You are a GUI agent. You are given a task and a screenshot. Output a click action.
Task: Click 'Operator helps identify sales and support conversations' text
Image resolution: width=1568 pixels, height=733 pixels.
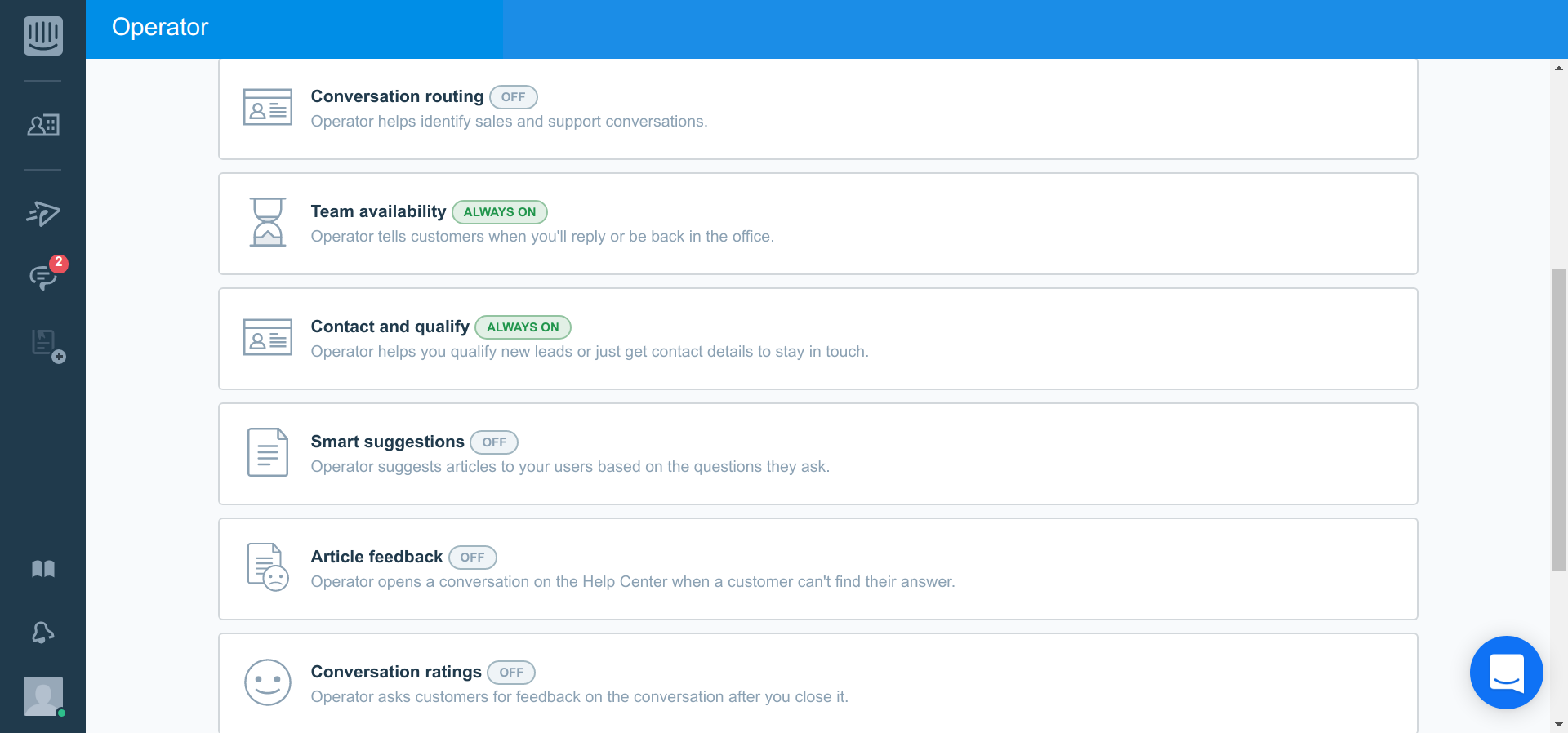(x=509, y=122)
